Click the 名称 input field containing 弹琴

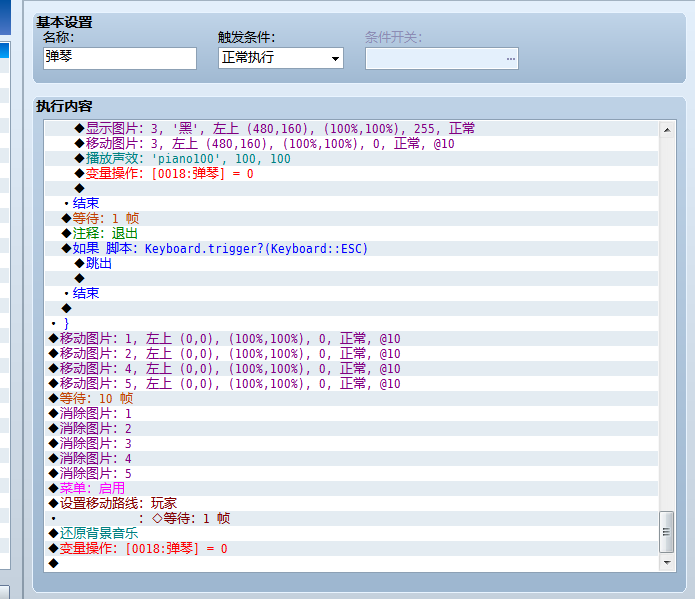coord(120,59)
